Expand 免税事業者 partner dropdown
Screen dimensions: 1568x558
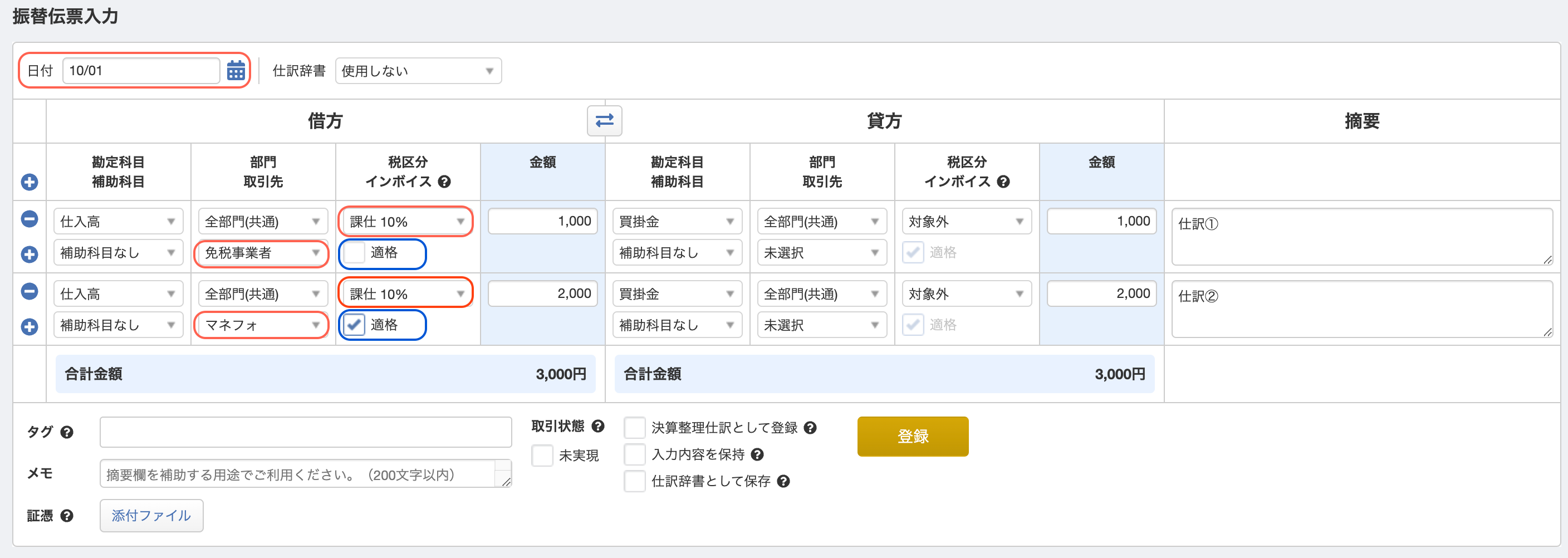point(262,253)
